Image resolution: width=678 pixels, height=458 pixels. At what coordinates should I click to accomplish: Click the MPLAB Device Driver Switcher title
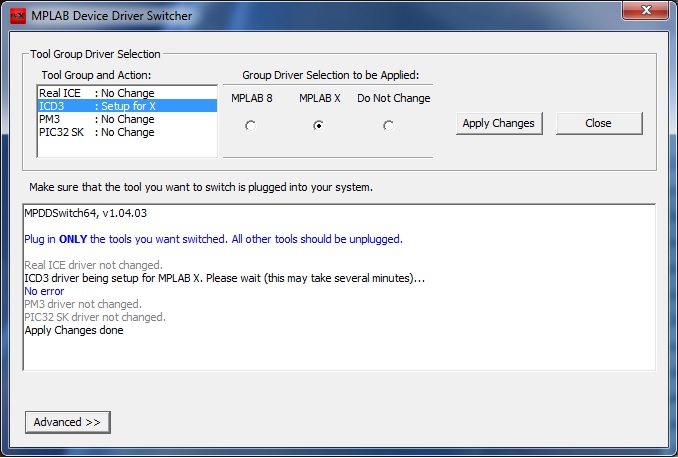pyautogui.click(x=112, y=16)
